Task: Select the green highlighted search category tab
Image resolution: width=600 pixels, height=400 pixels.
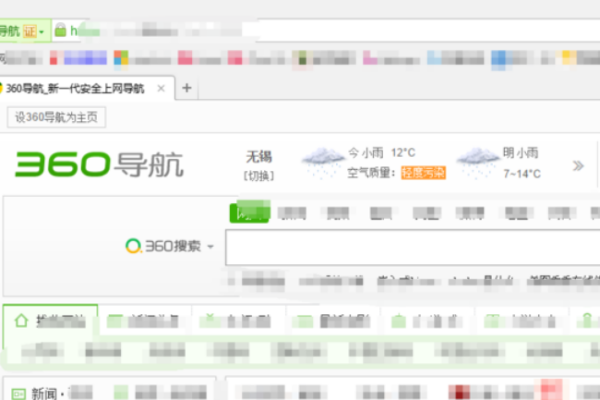Action: click(x=249, y=212)
